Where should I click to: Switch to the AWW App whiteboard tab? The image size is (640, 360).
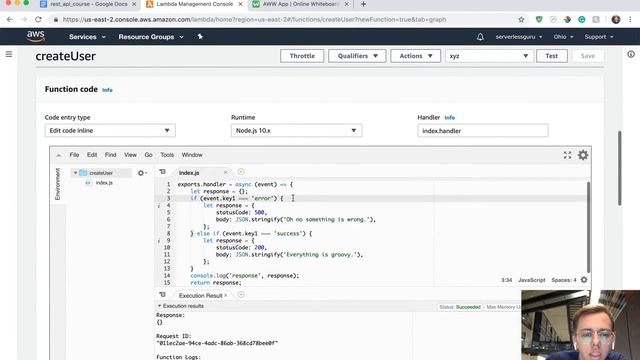coord(301,4)
